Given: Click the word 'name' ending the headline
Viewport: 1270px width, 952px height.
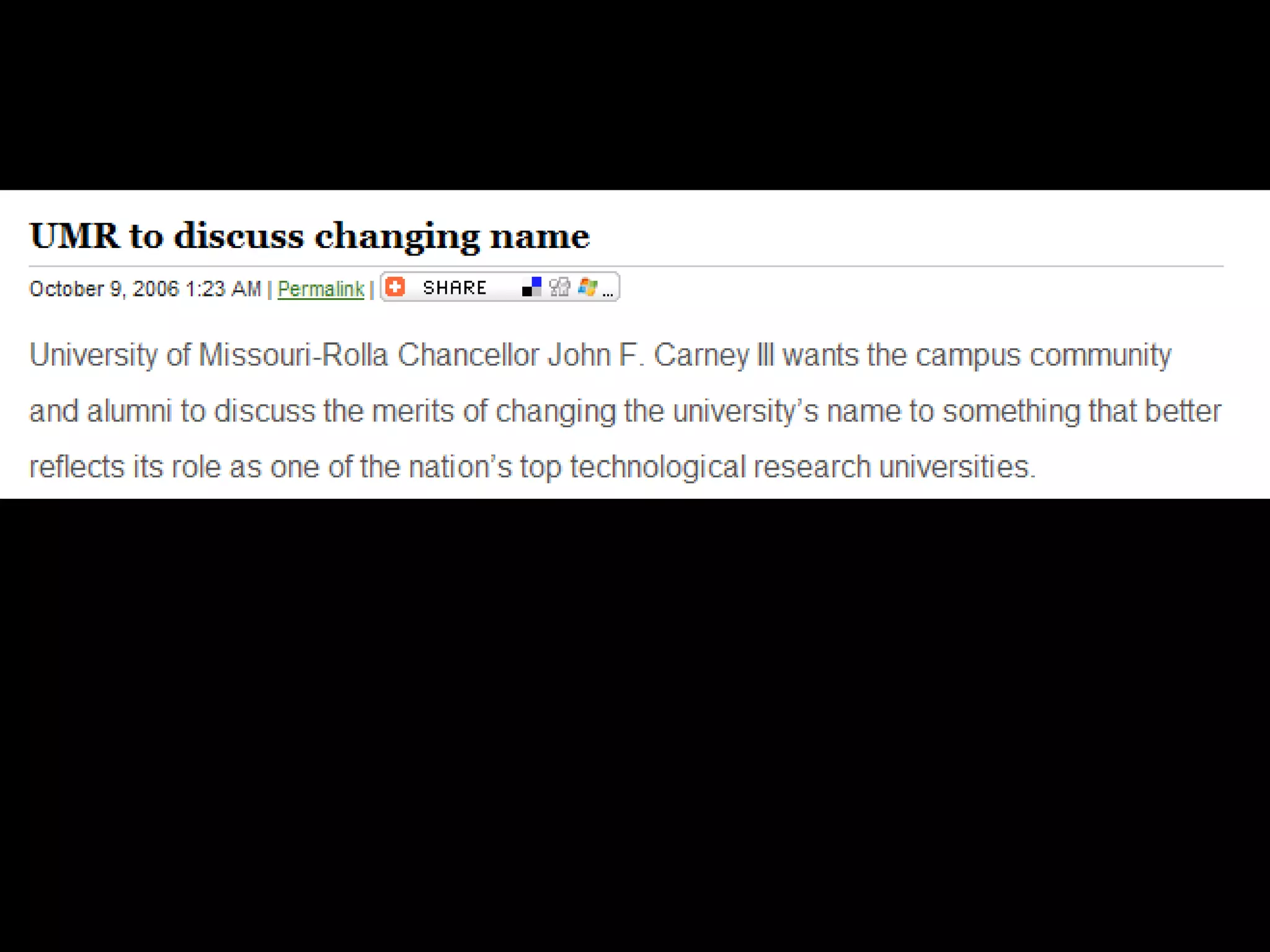Looking at the screenshot, I should (540, 237).
